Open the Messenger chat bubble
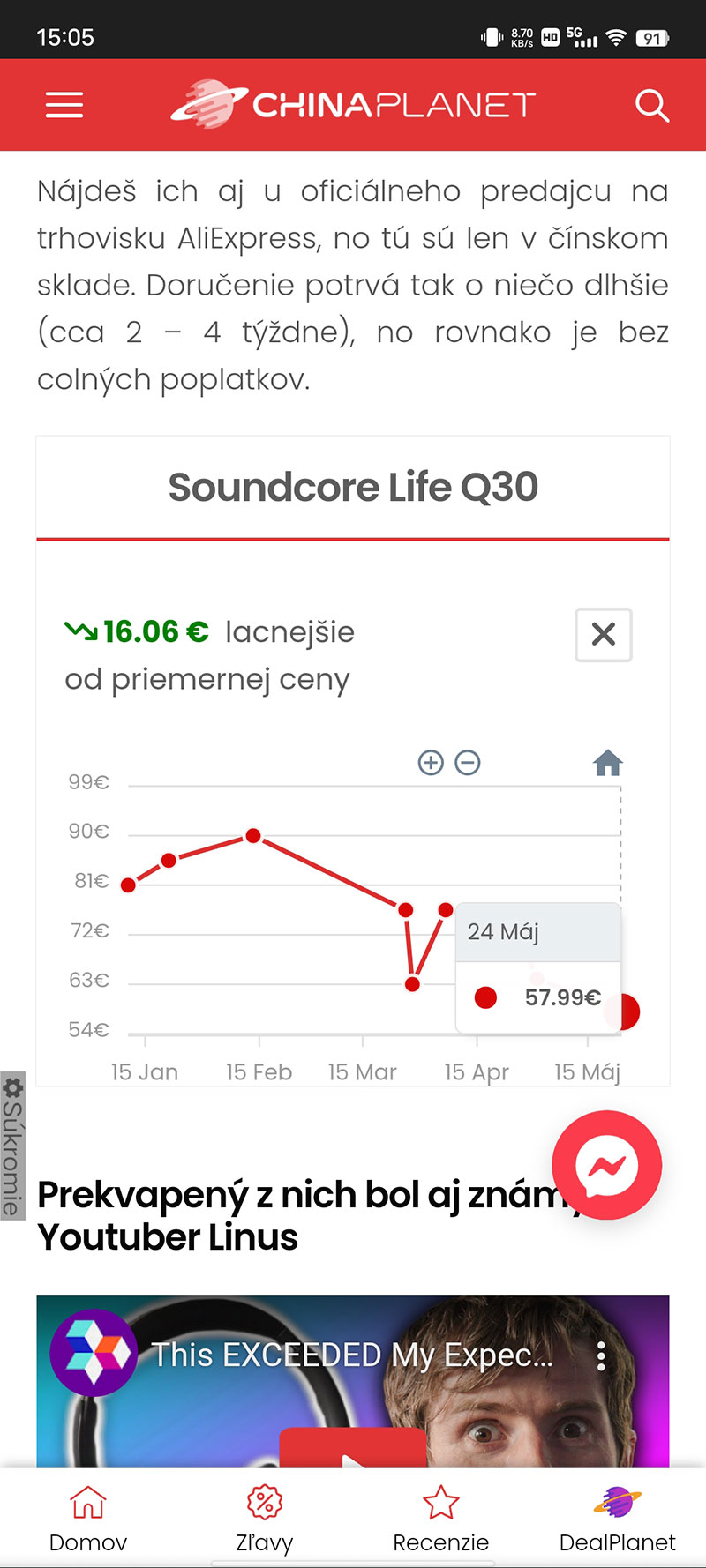706x1568 pixels. coord(606,1165)
